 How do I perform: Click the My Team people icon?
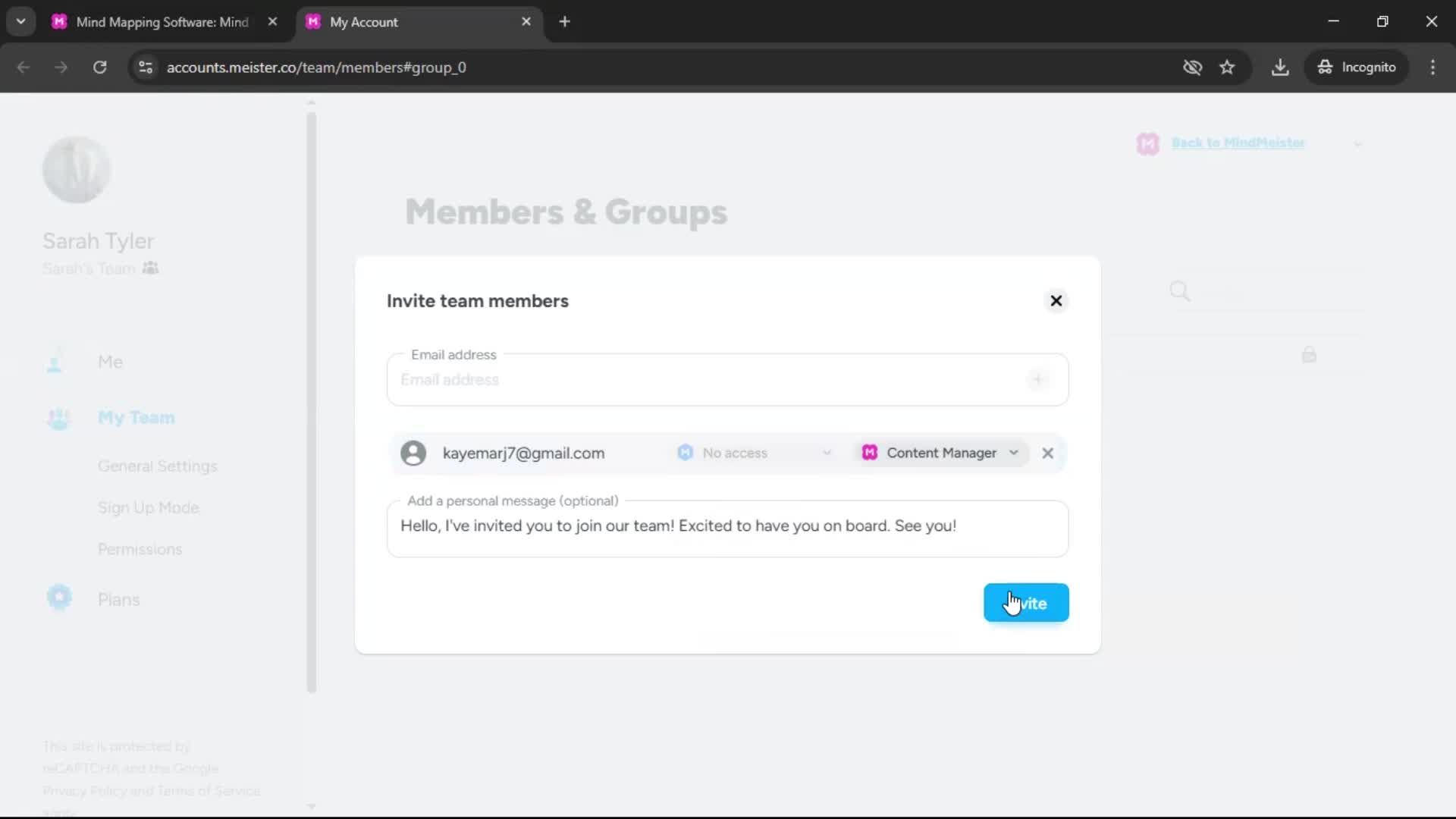coord(58,419)
